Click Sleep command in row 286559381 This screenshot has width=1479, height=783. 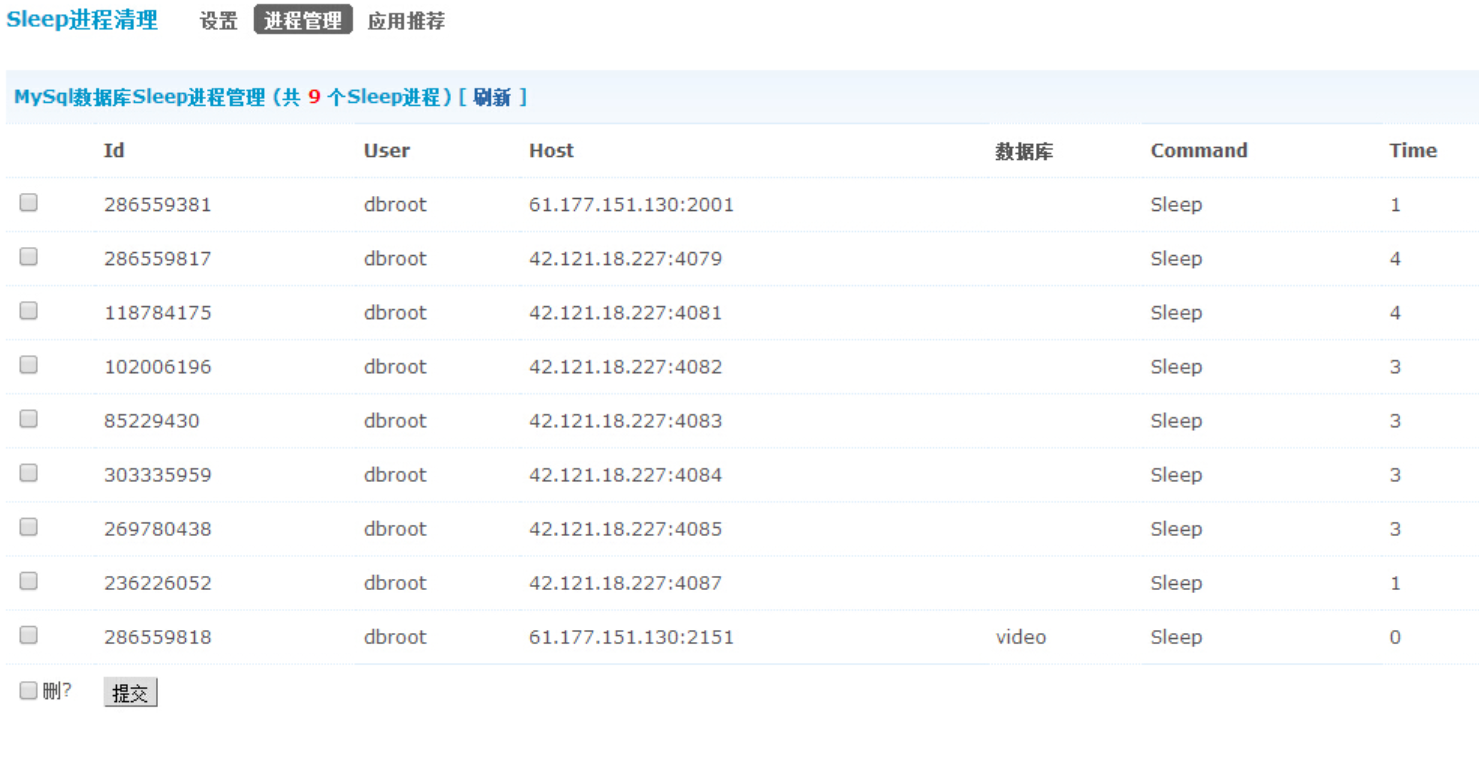(1176, 205)
